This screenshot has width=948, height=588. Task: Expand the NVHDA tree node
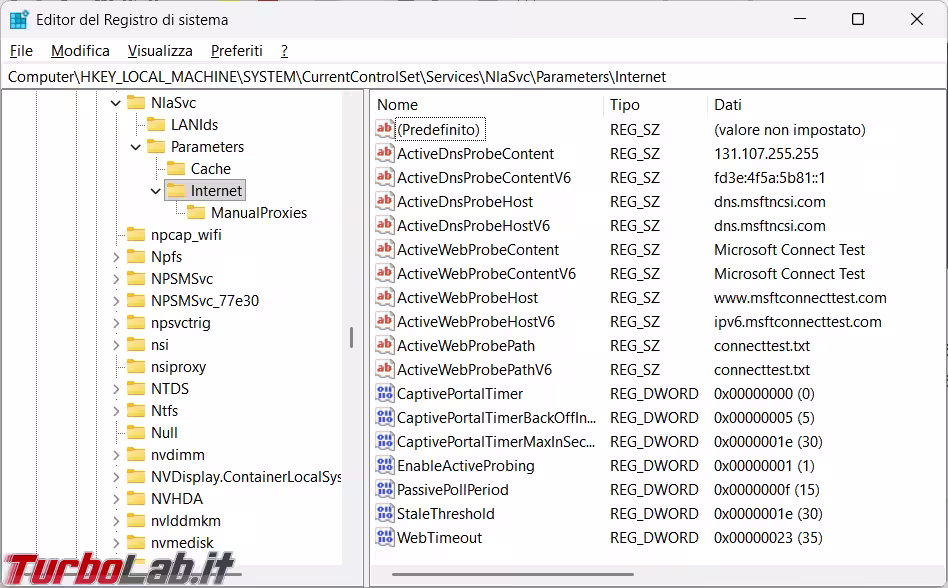[x=115, y=499]
